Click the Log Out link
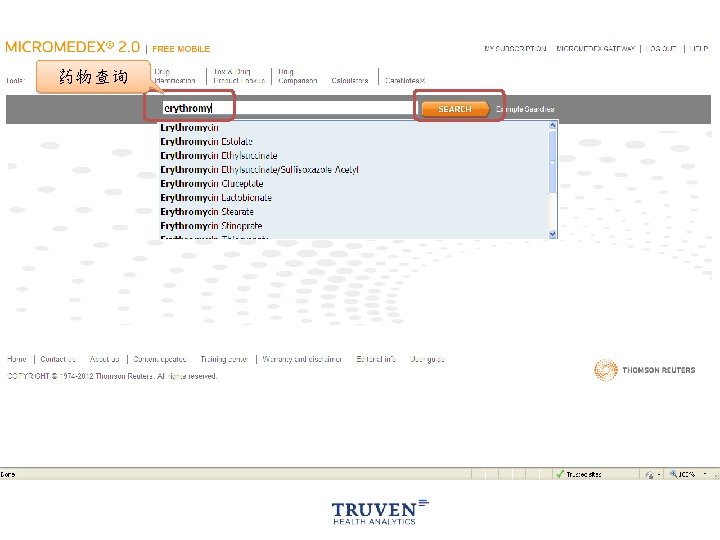This screenshot has height=540, width=720. point(661,48)
